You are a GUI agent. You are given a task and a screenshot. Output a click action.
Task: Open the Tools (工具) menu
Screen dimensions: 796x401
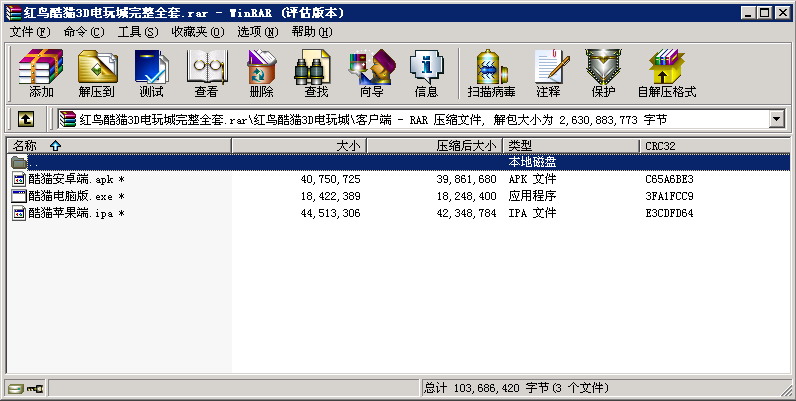point(138,32)
